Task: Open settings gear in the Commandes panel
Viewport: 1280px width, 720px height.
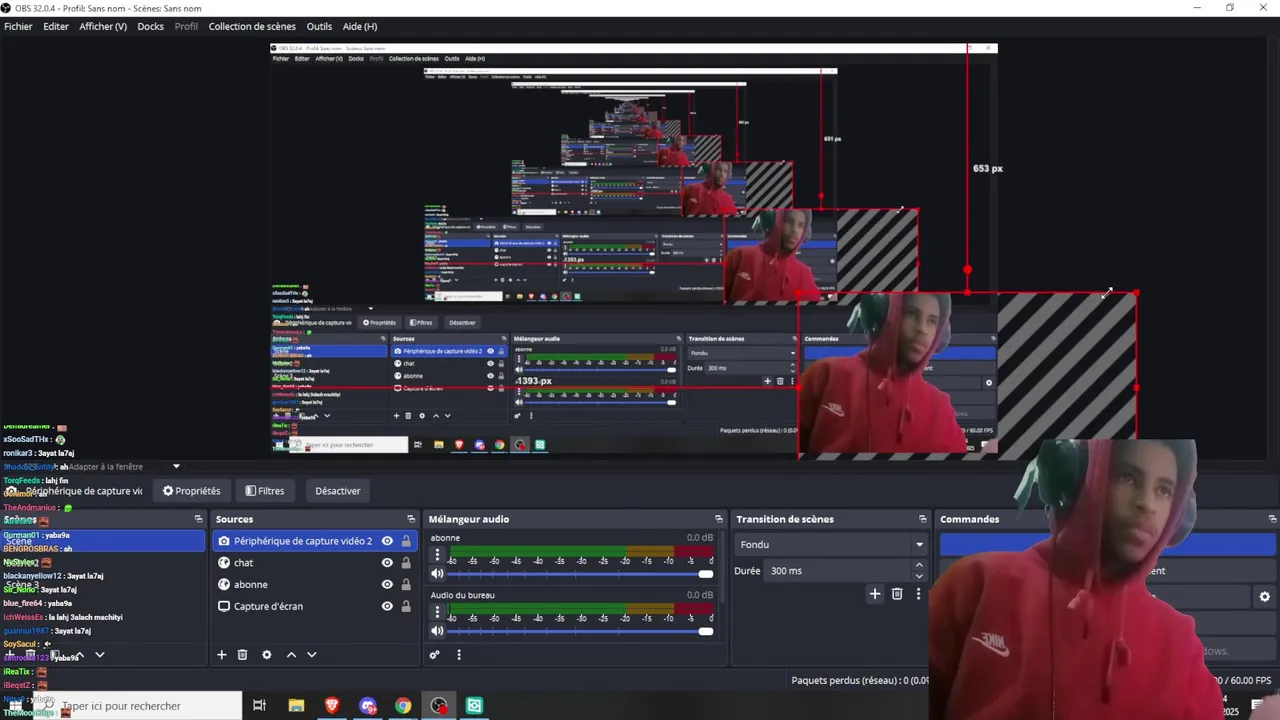Action: 1264,597
